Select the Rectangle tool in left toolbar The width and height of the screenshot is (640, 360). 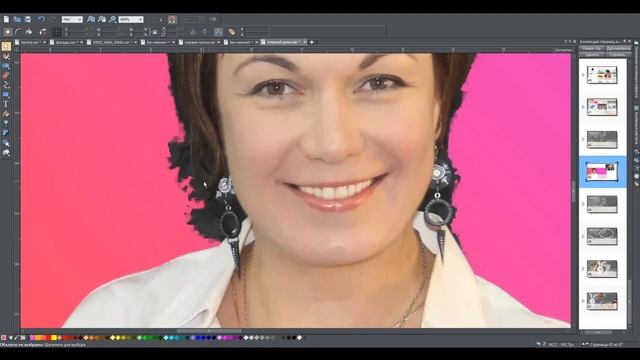coord(6,95)
